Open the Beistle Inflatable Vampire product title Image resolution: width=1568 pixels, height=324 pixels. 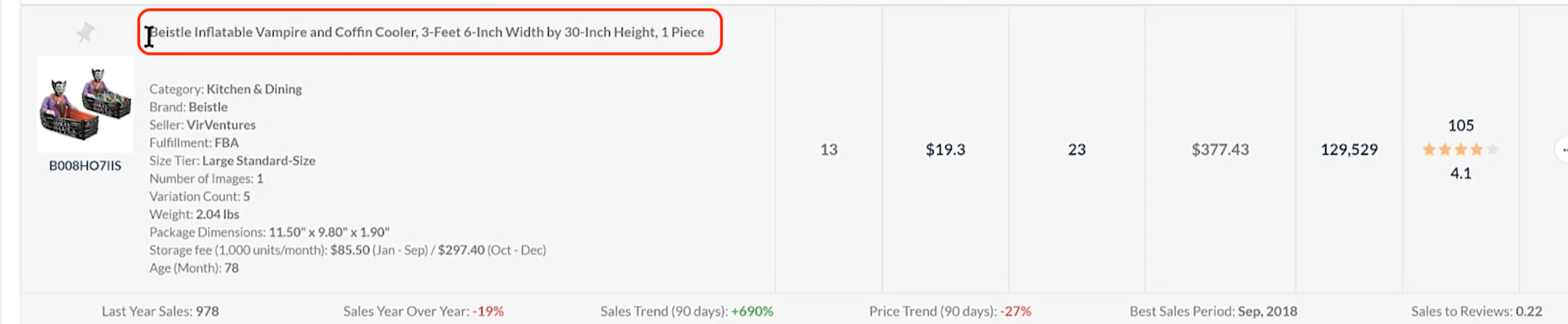click(427, 32)
